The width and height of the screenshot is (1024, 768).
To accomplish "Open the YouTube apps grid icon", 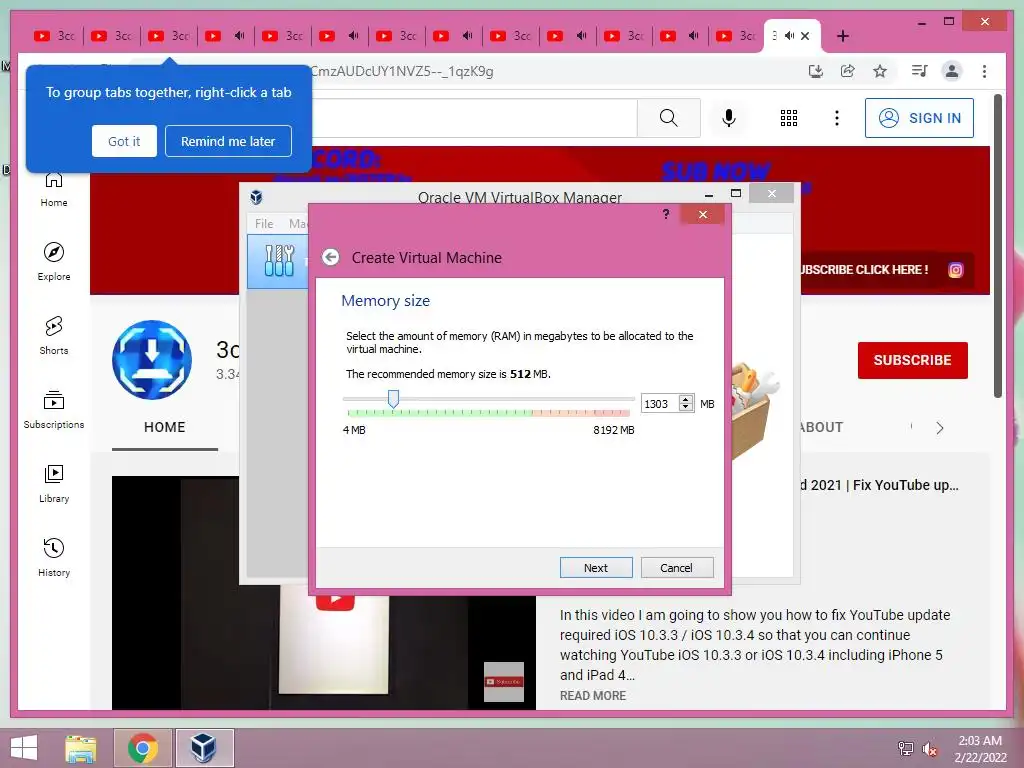I will tap(789, 118).
